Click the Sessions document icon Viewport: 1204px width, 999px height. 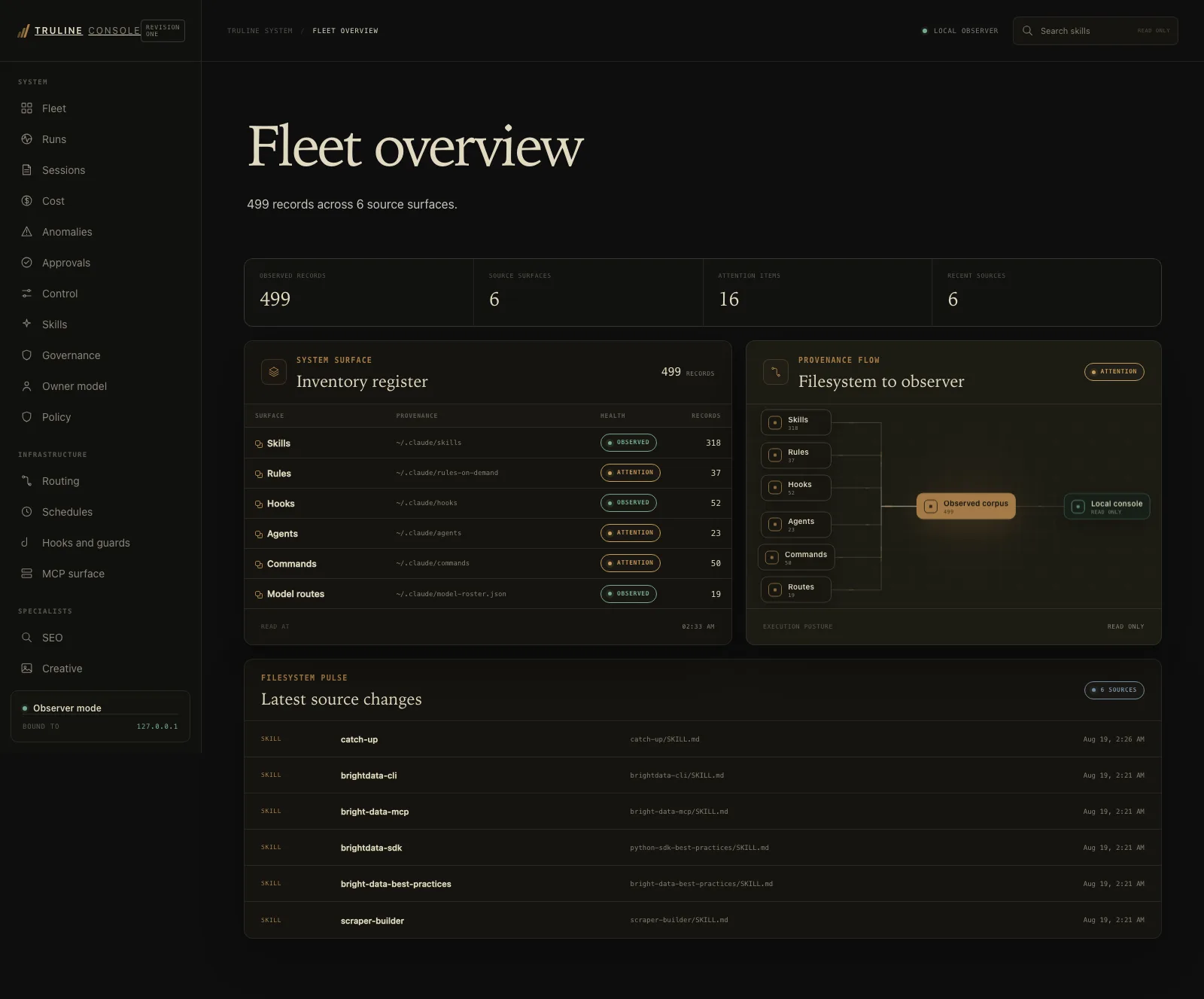pyautogui.click(x=27, y=170)
